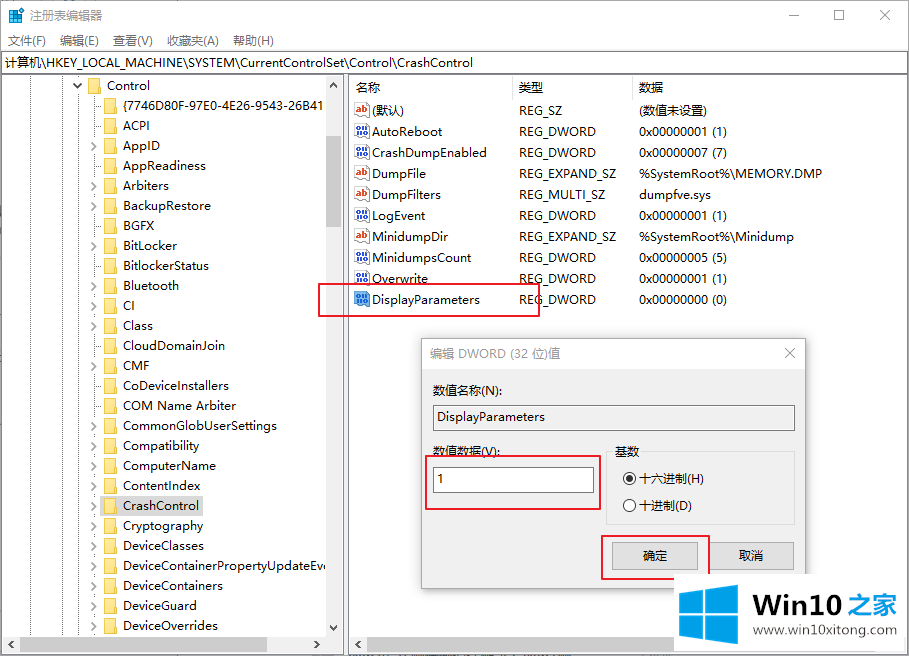Select the 十六进制(H) hexadecimal radio button
909x656 pixels.
tap(629, 479)
